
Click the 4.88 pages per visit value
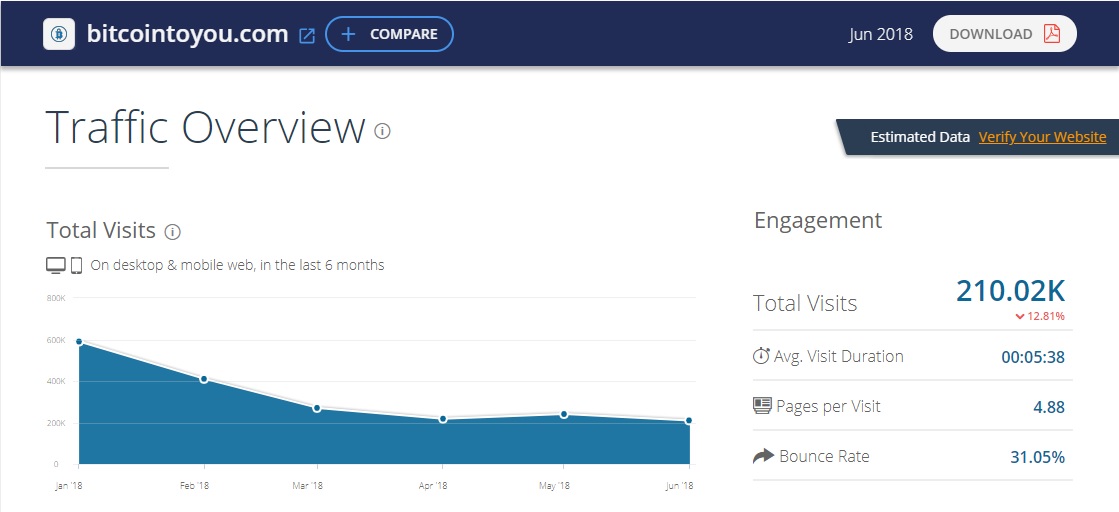1049,407
